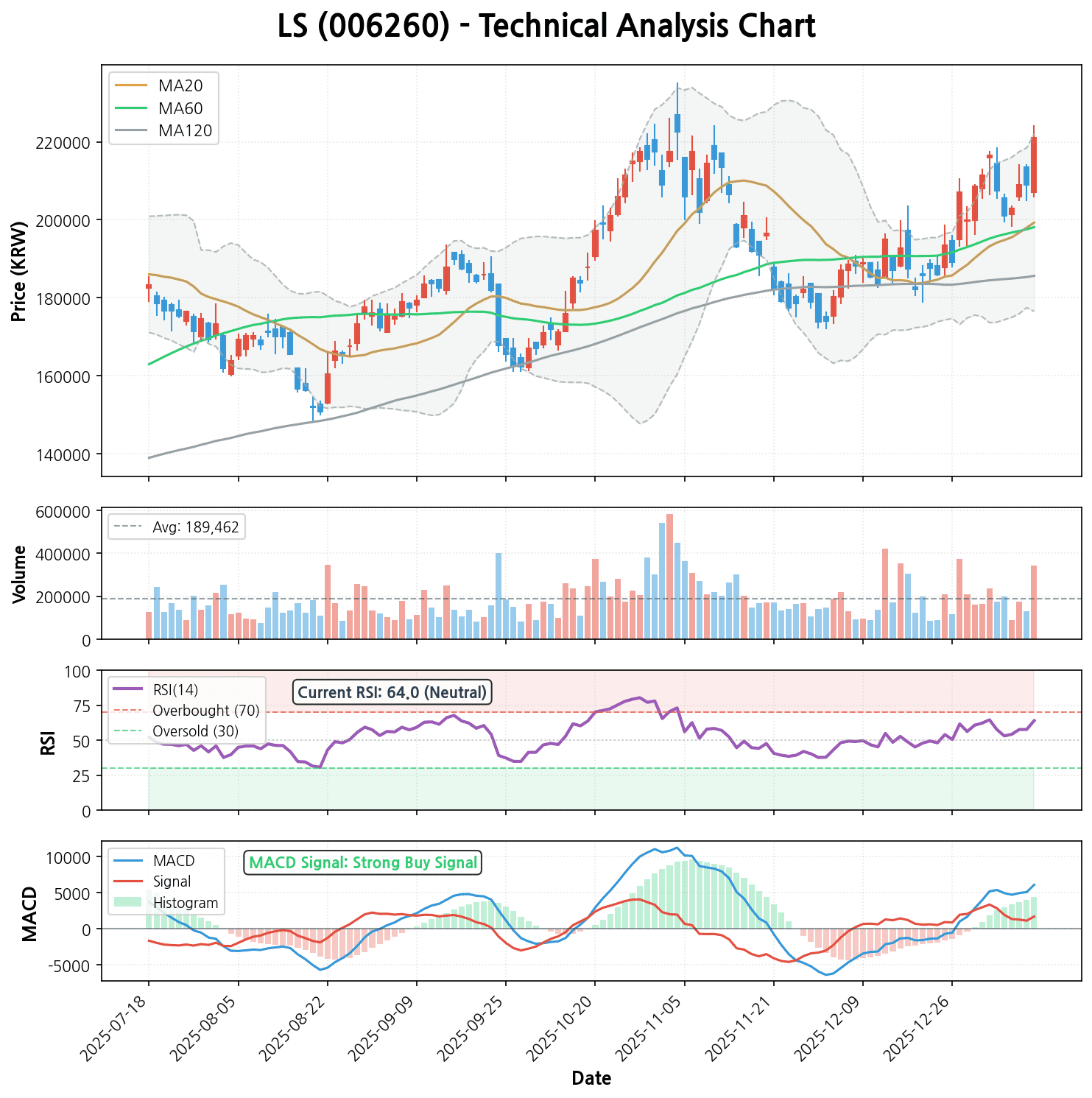Select the MA120 gray legend entry
Viewport: 1092px width, 1098px height.
(185, 131)
